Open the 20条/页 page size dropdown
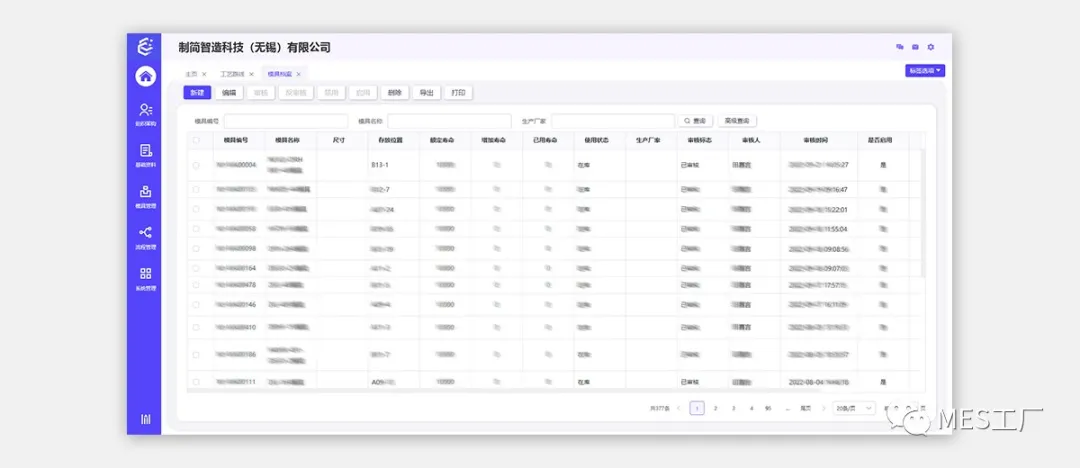 tap(854, 408)
